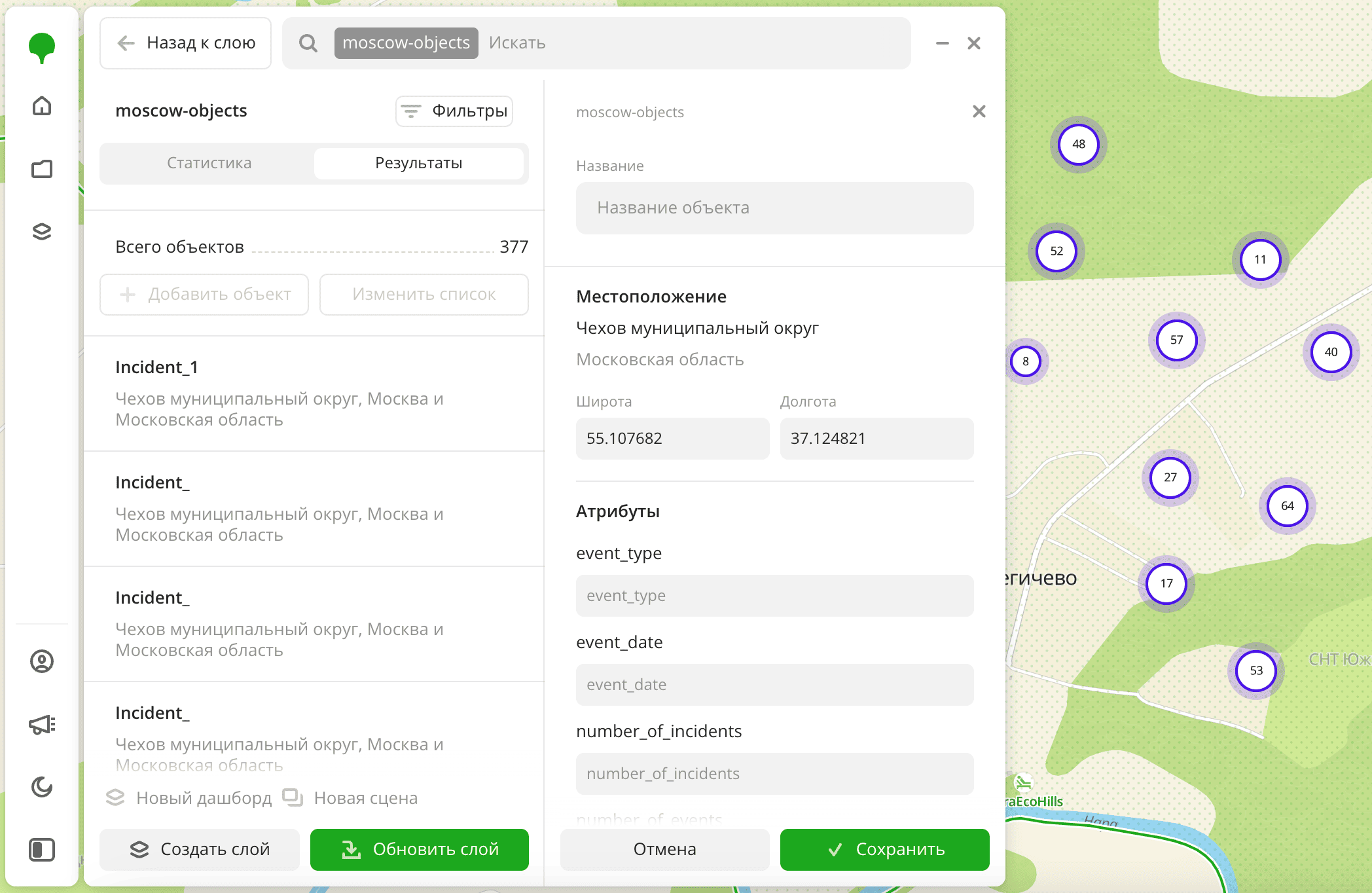Click the Широта latitude input field
Viewport: 1372px width, 893px height.
(672, 438)
